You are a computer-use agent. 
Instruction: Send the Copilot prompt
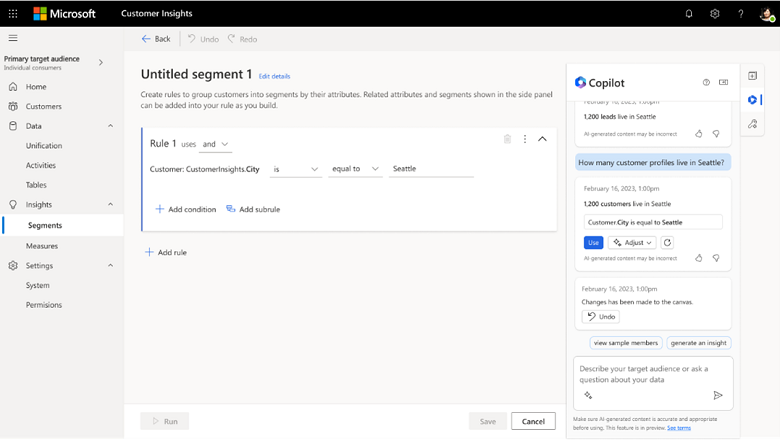(717, 395)
